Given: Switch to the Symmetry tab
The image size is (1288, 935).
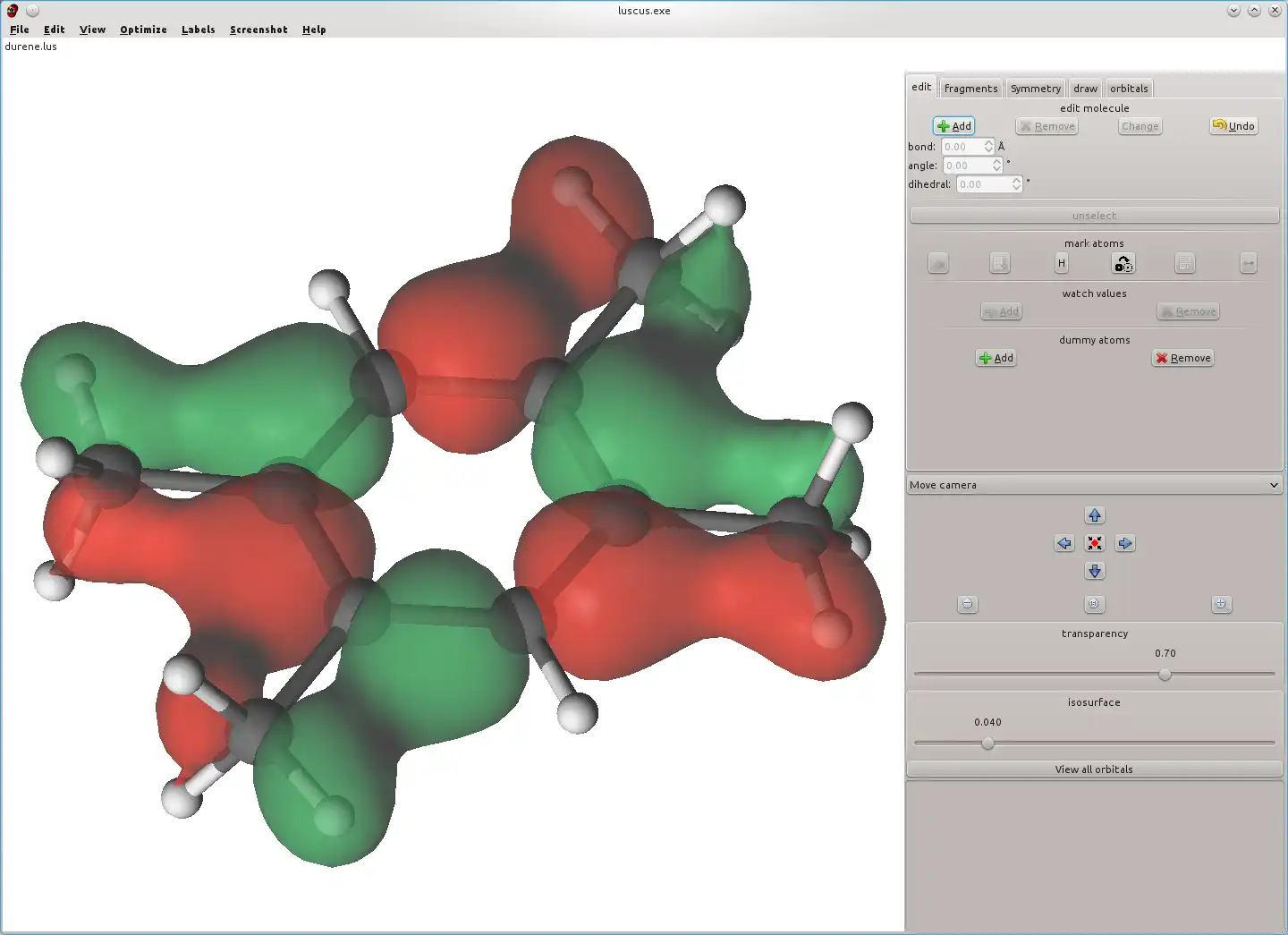Looking at the screenshot, I should (x=1035, y=89).
